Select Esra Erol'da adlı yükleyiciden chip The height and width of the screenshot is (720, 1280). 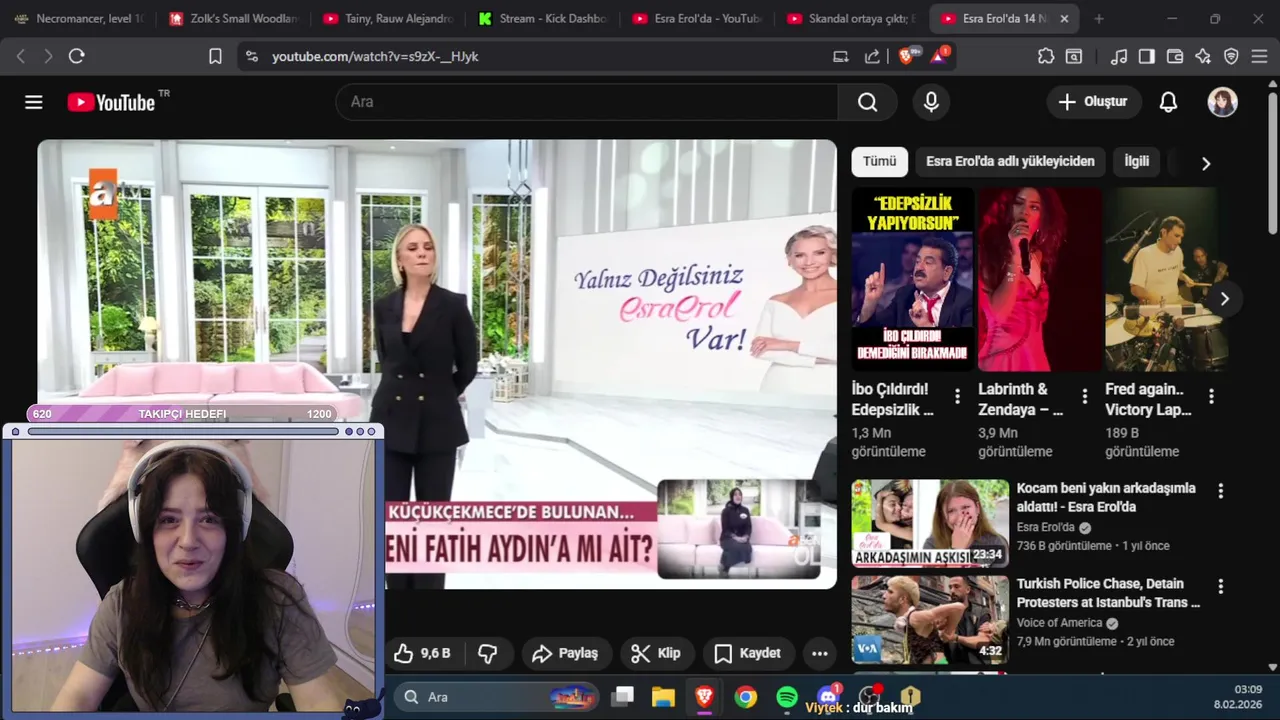pyautogui.click(x=1010, y=161)
